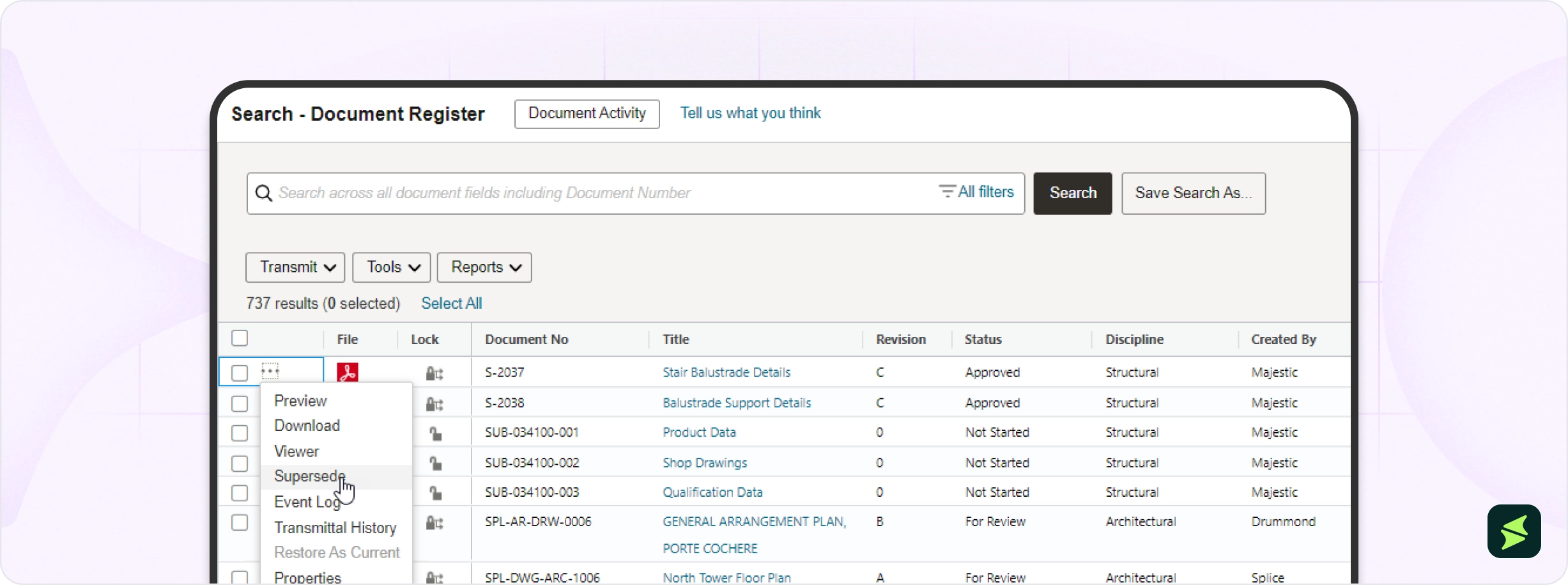Open the Product Data title link

699,432
